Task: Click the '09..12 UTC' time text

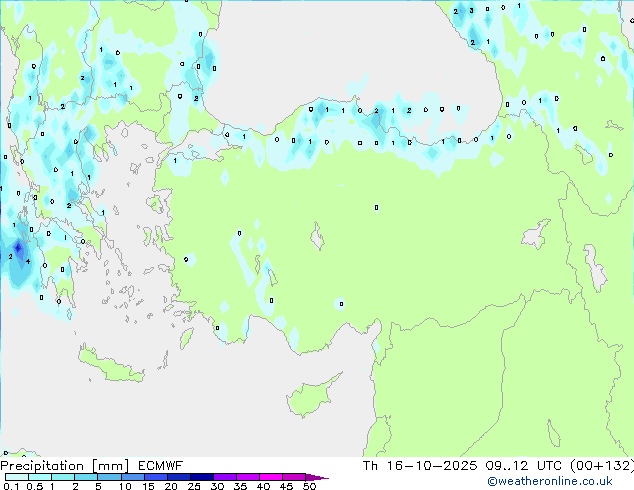Action: (x=523, y=466)
